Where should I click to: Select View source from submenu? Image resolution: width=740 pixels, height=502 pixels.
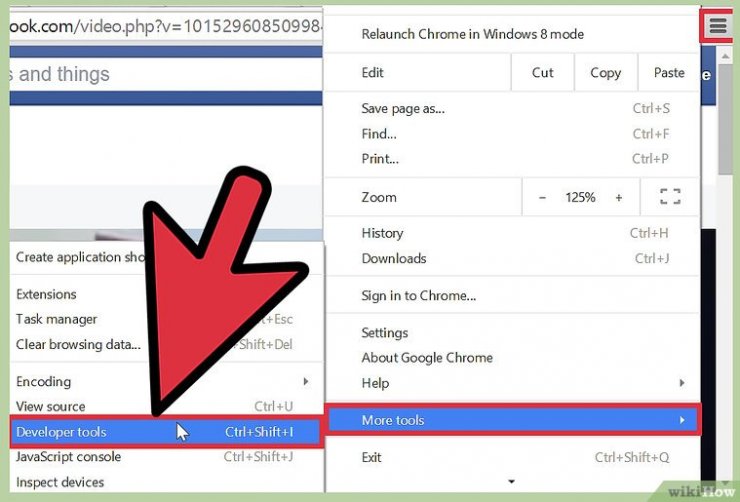(167, 406)
